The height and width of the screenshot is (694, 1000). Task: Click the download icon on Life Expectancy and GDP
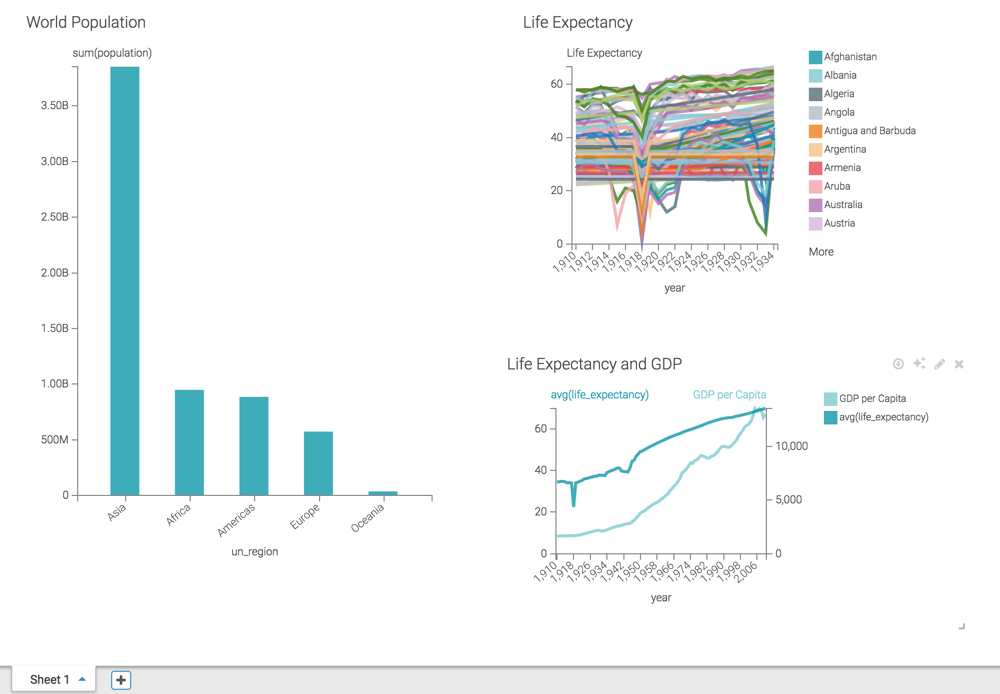tap(898, 364)
